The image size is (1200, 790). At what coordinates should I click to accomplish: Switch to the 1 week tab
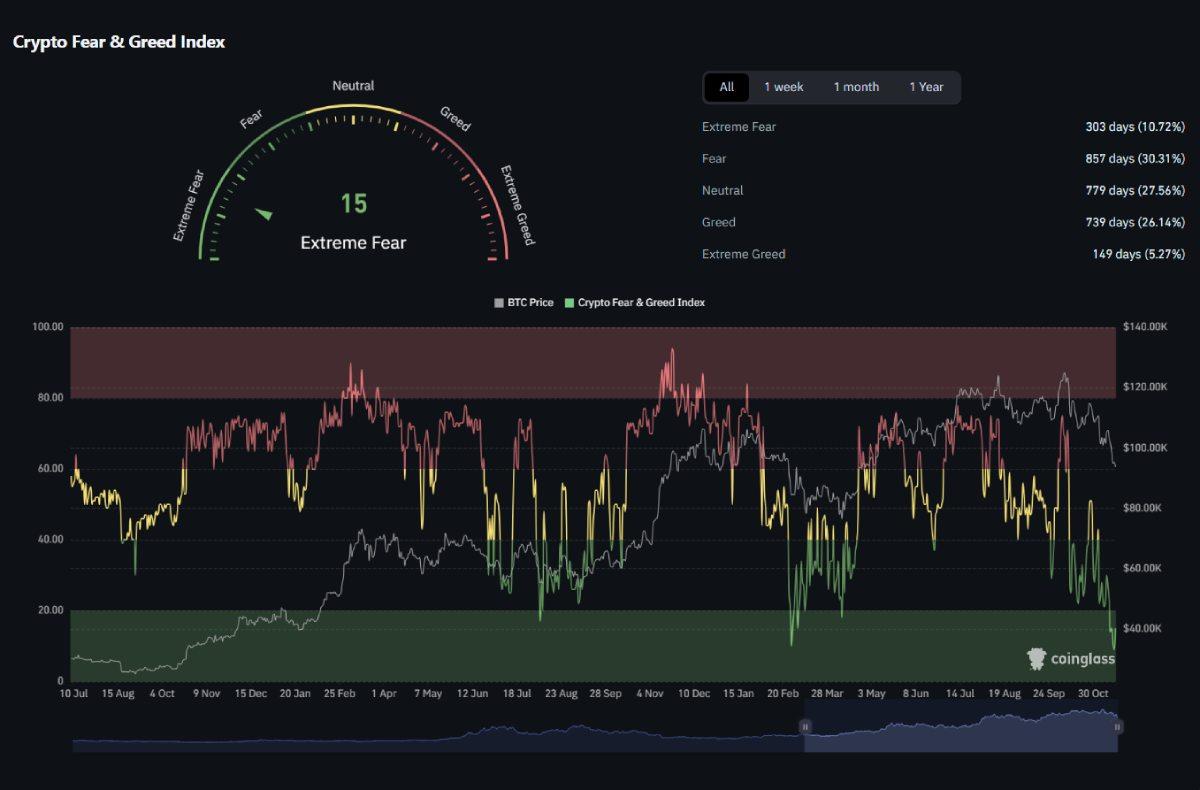click(x=783, y=87)
